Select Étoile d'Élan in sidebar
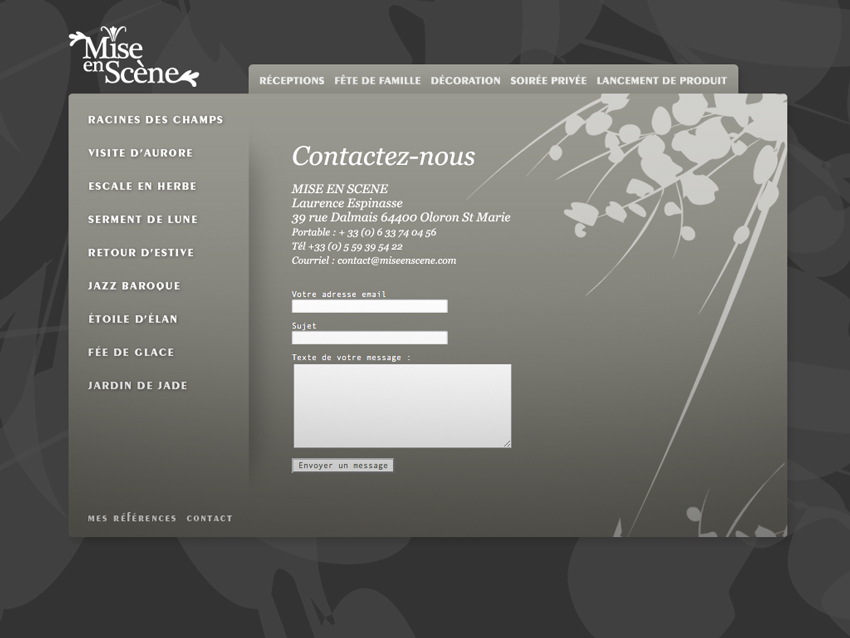This screenshot has width=850, height=638. [132, 319]
